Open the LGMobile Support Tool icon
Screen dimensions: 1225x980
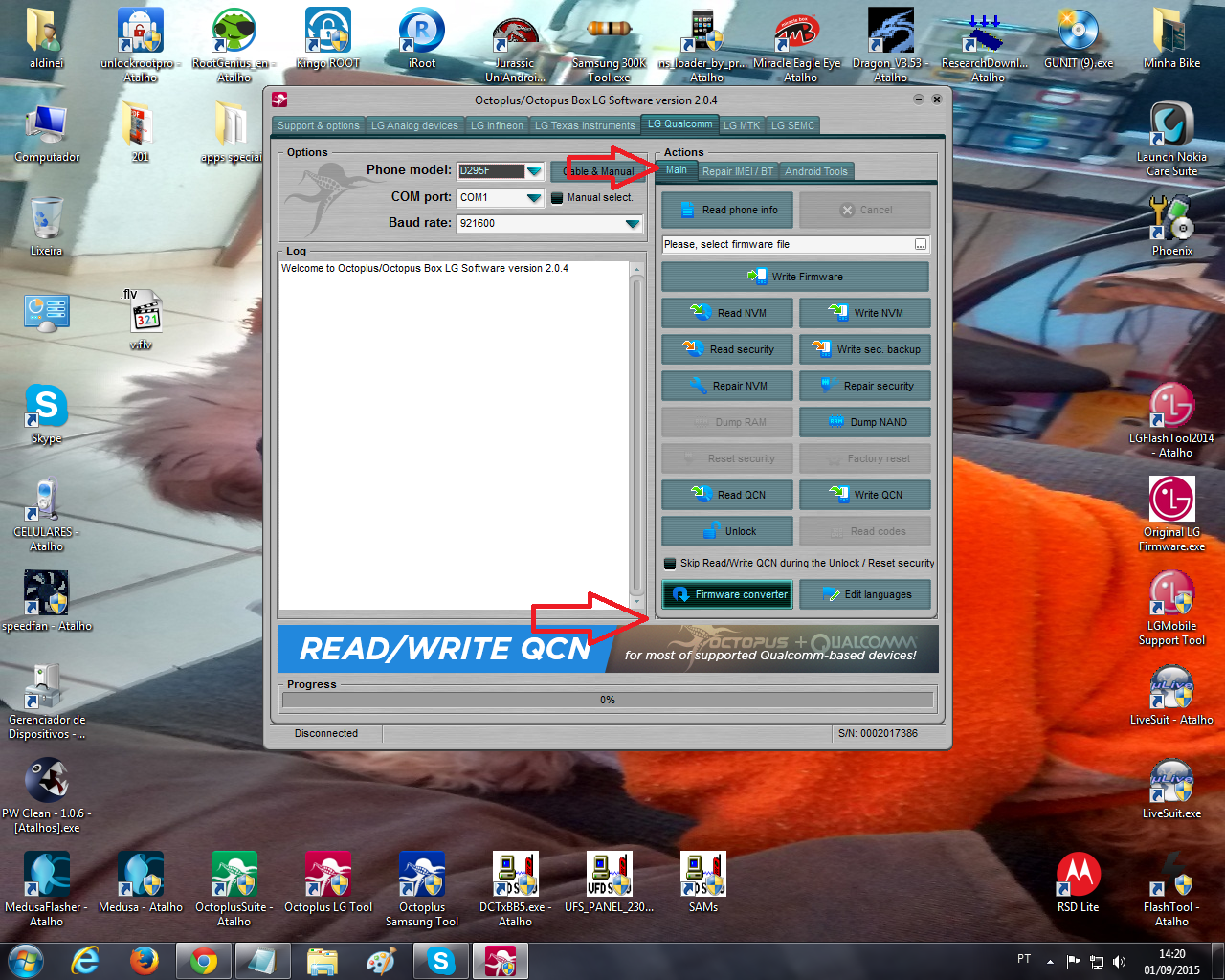click(x=1171, y=608)
